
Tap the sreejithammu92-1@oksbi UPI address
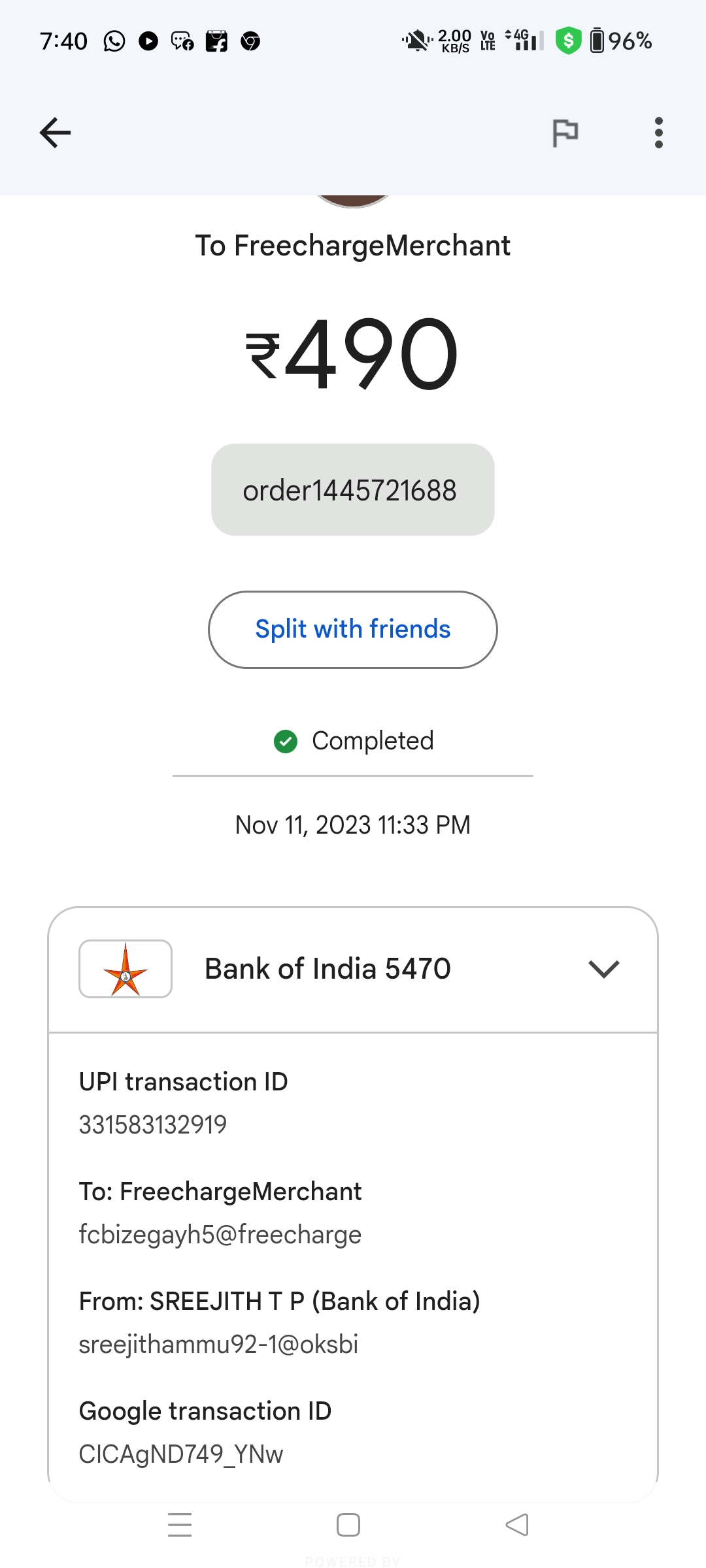coord(218,1345)
